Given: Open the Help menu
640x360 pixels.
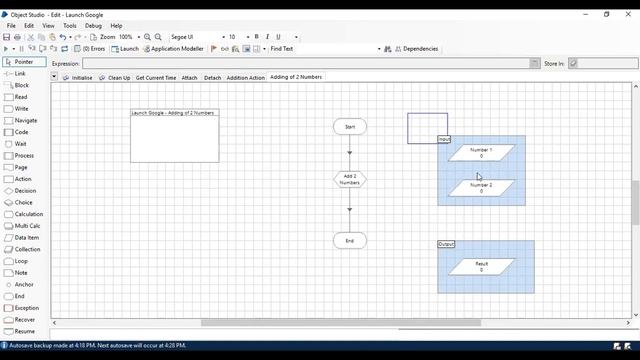Looking at the screenshot, I should click(x=116, y=26).
